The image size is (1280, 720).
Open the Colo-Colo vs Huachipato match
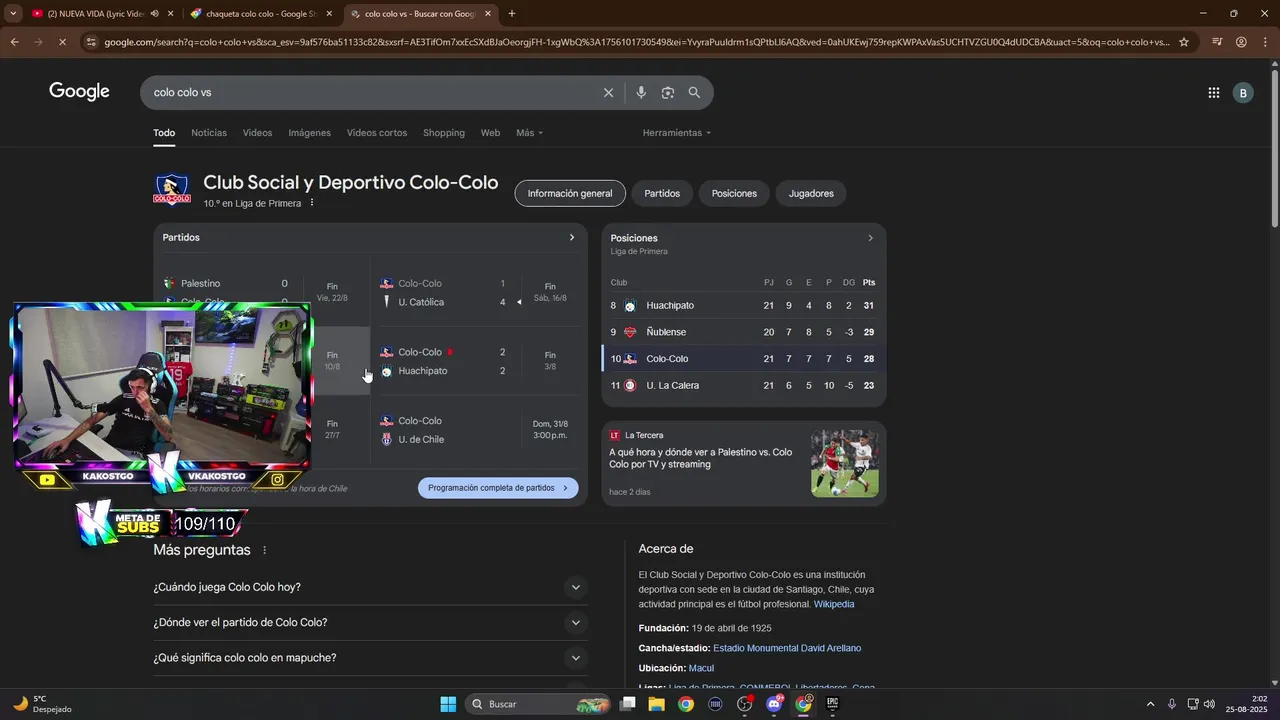(475, 361)
